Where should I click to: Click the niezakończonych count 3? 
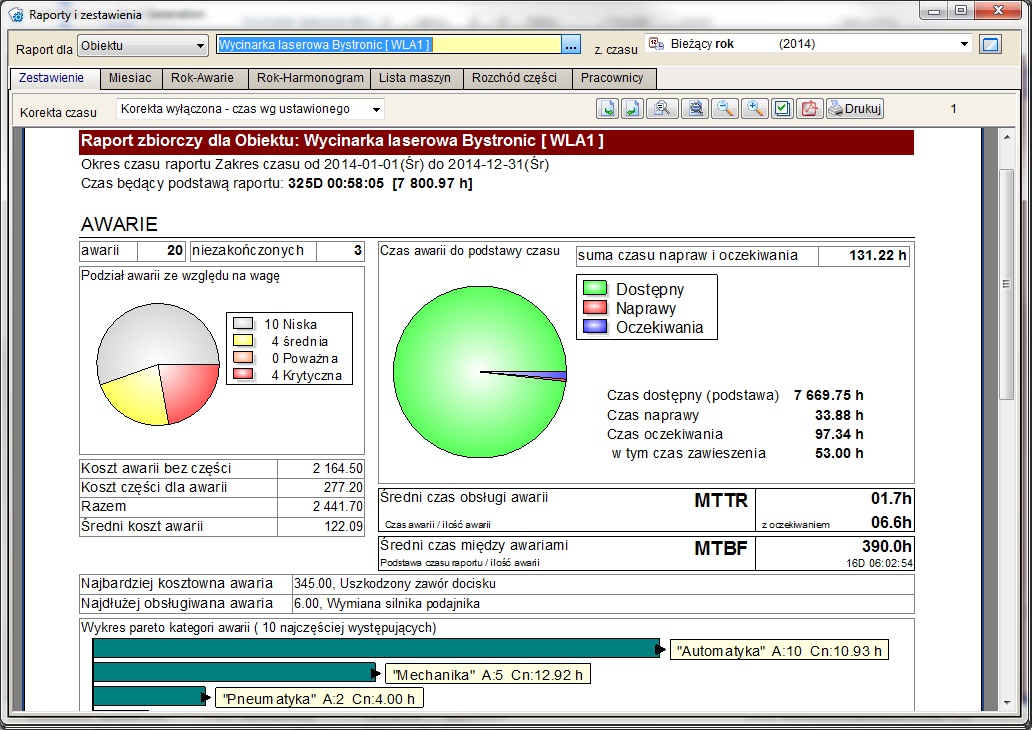click(357, 251)
